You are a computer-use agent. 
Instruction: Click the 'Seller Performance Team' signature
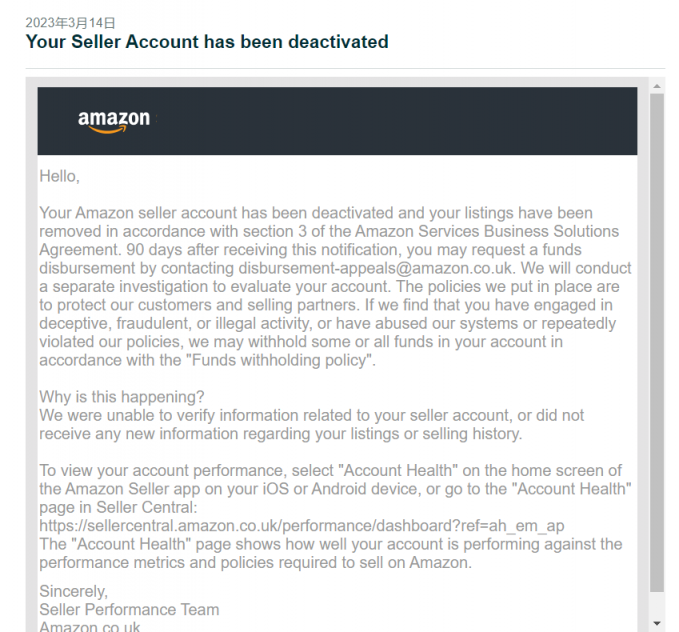tap(129, 609)
